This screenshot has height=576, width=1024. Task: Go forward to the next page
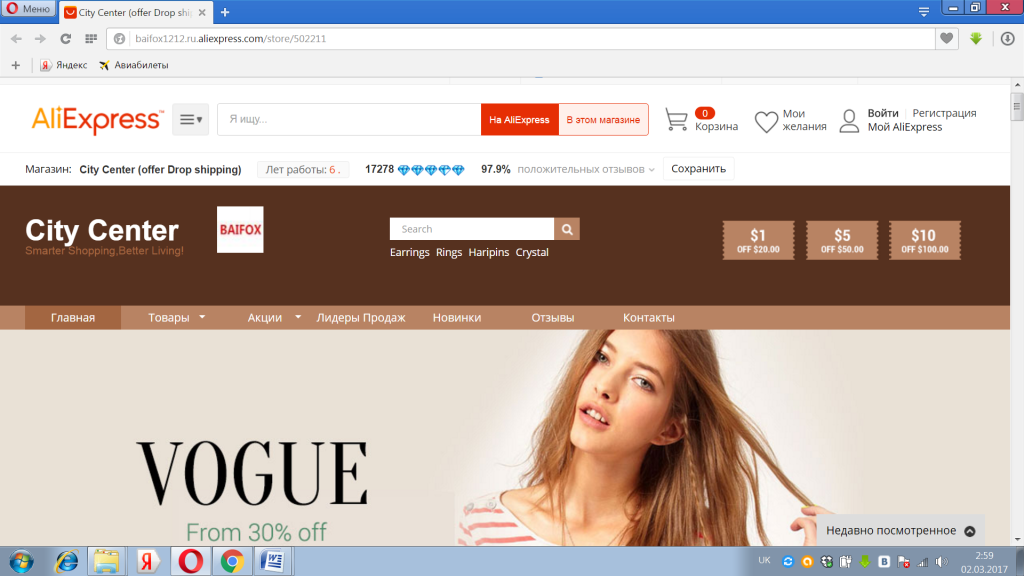click(x=40, y=39)
